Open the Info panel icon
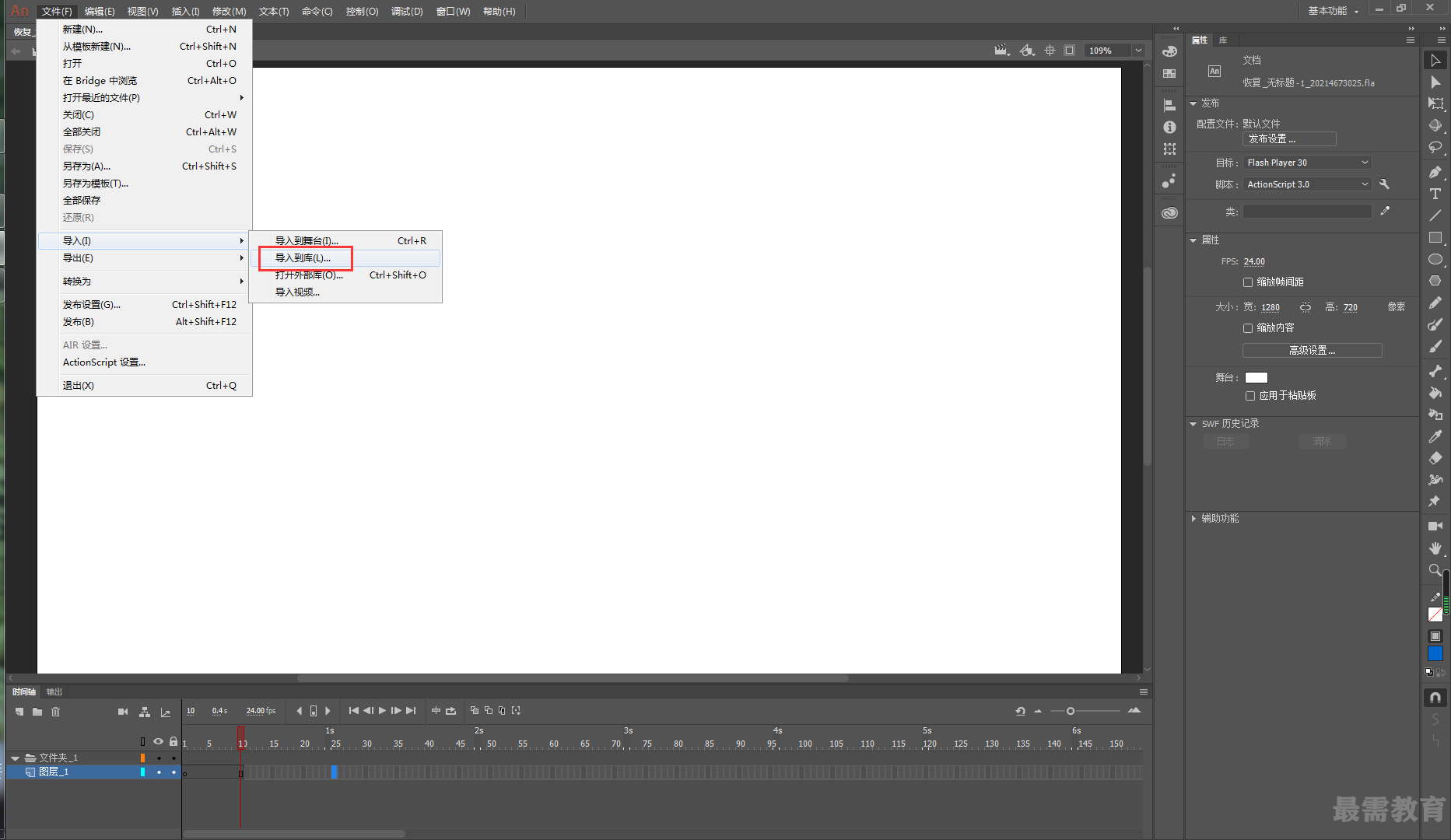 click(x=1169, y=127)
